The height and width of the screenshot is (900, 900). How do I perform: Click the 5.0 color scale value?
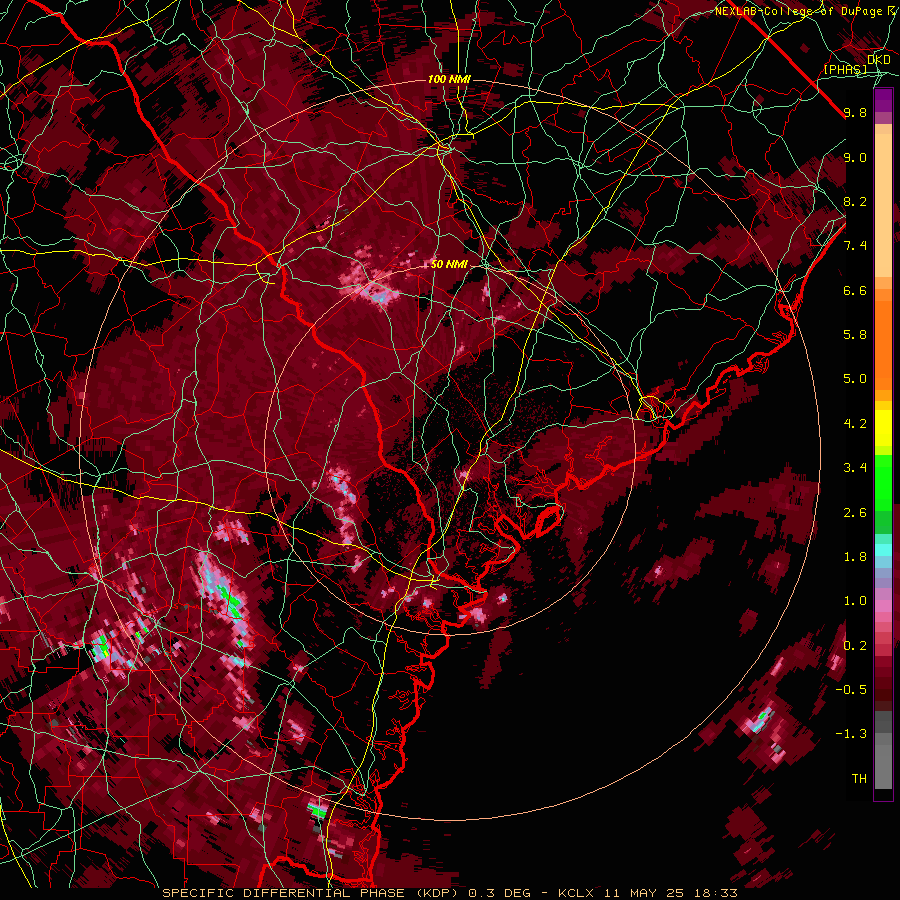pyautogui.click(x=855, y=379)
